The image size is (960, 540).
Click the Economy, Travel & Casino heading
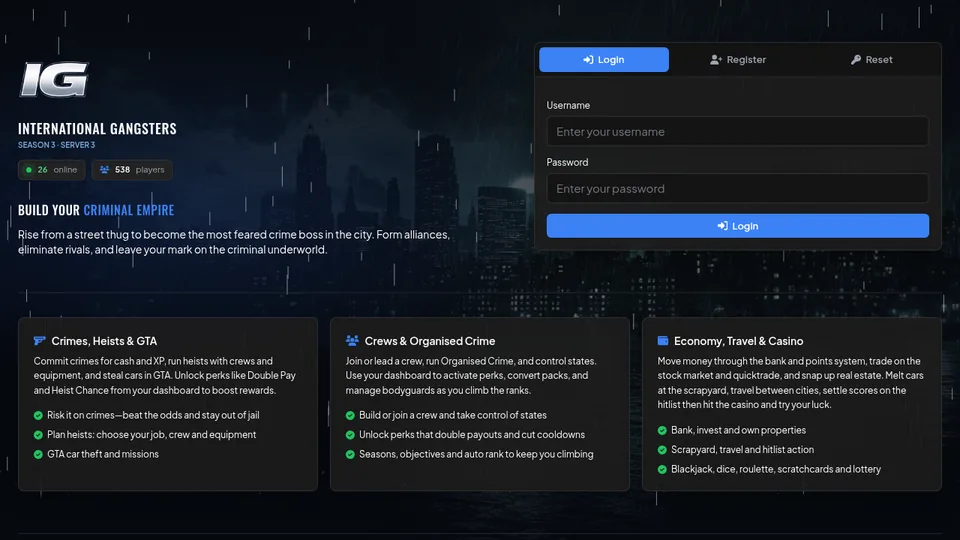coord(738,341)
